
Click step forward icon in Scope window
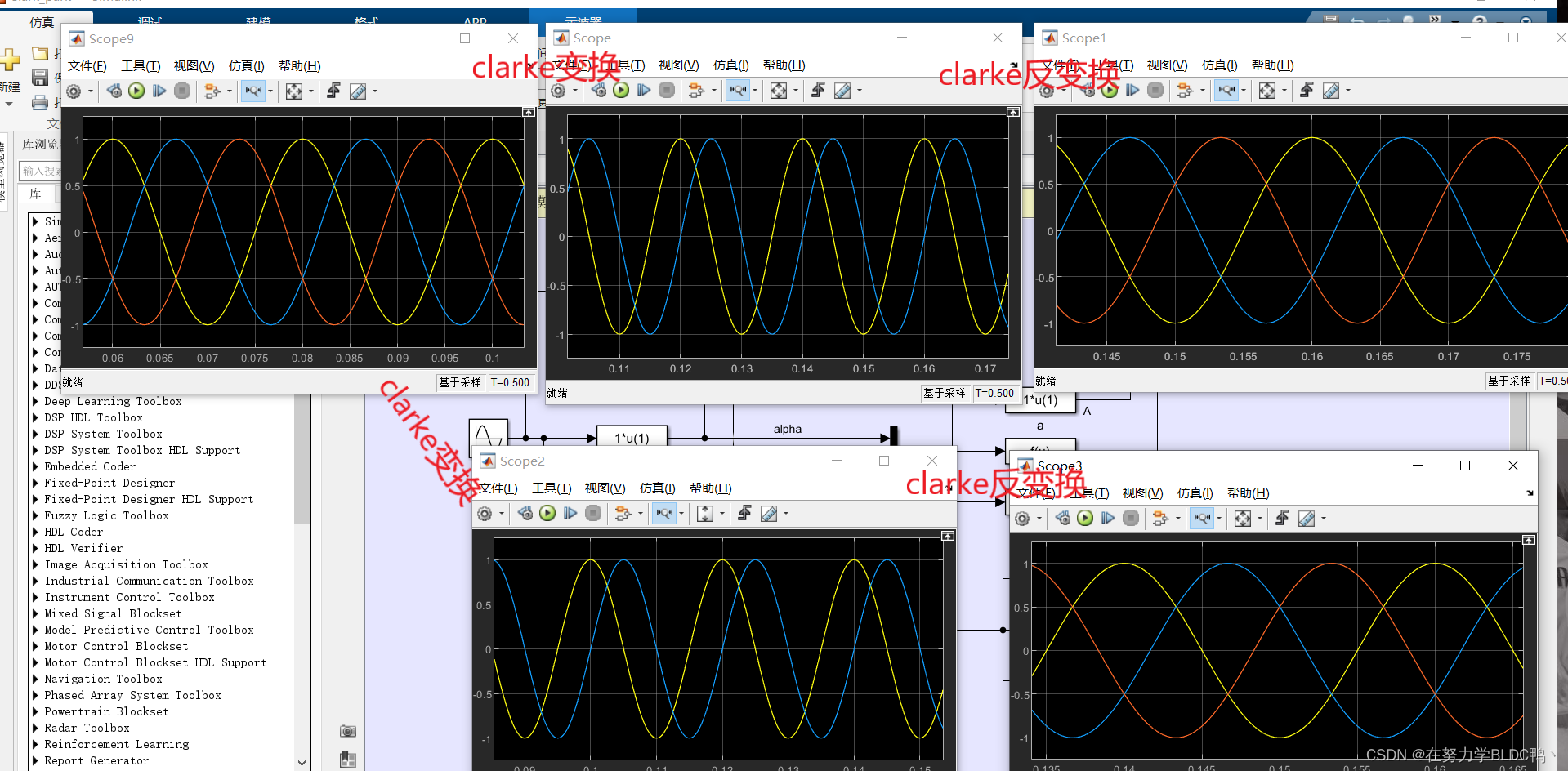point(644,91)
